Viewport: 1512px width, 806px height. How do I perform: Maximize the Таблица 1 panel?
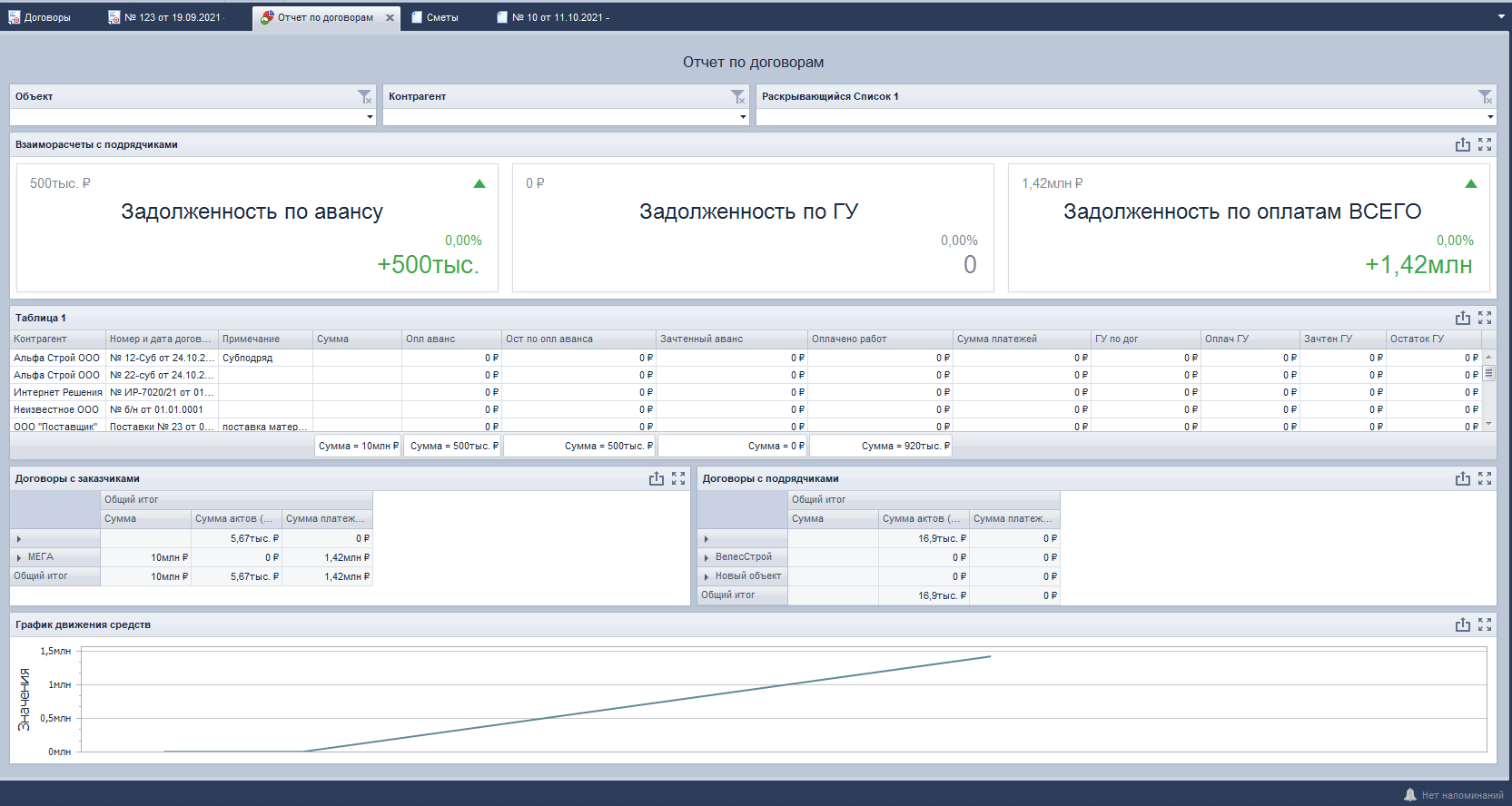(1485, 318)
